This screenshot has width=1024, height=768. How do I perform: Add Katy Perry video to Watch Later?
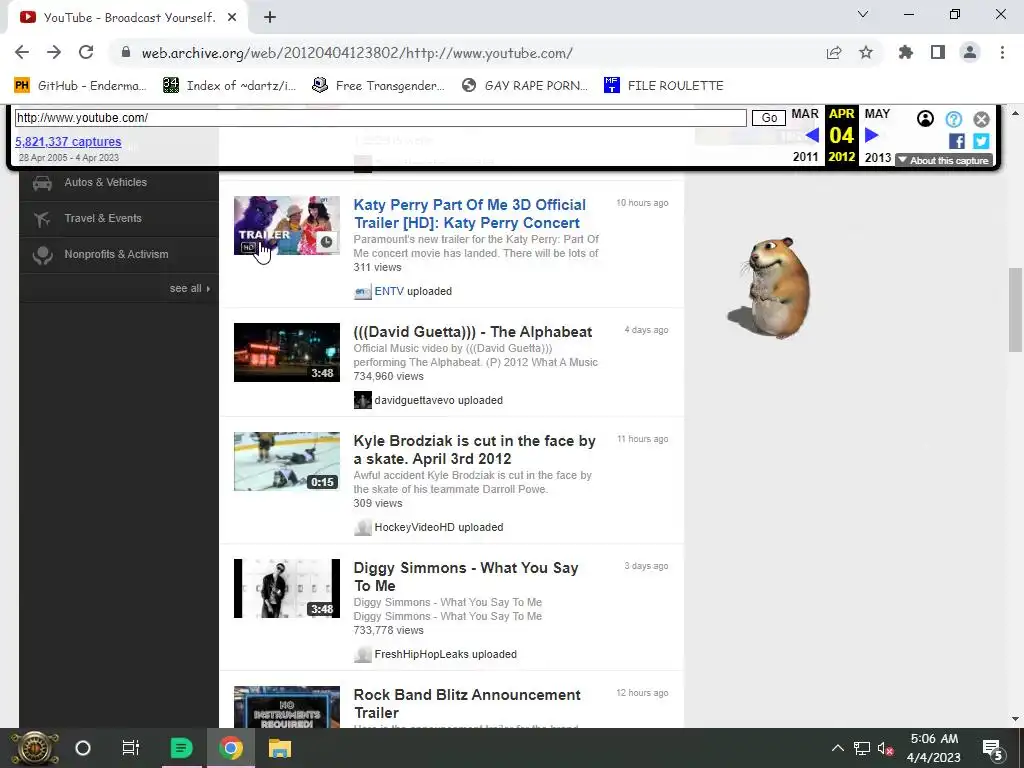point(326,242)
